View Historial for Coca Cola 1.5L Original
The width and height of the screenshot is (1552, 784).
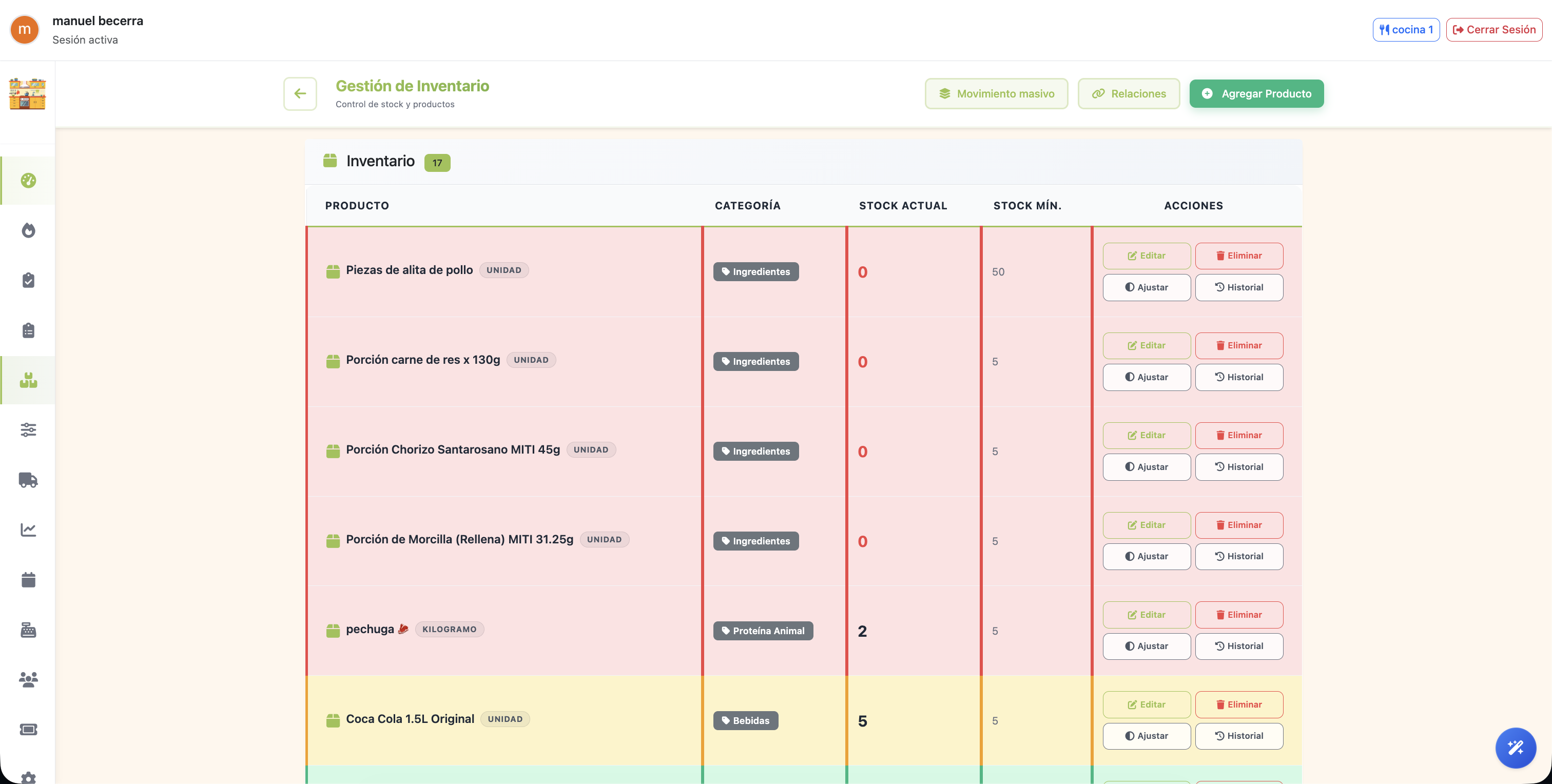[1239, 736]
